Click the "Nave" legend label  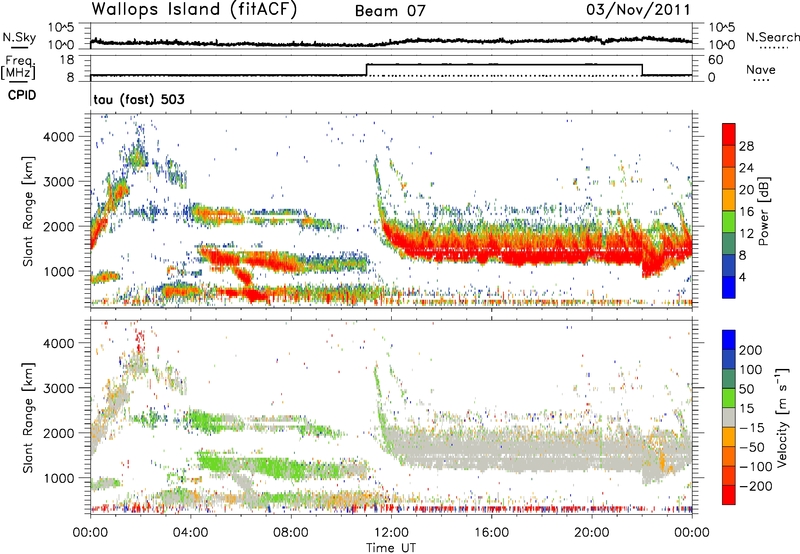[761, 69]
